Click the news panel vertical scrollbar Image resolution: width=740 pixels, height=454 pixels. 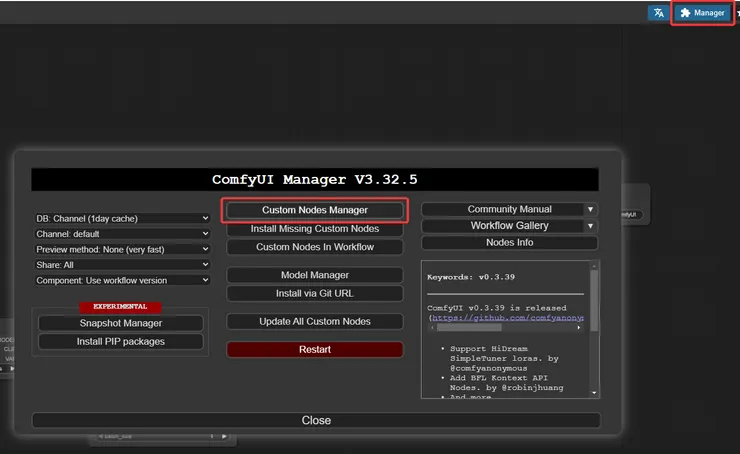(594, 301)
